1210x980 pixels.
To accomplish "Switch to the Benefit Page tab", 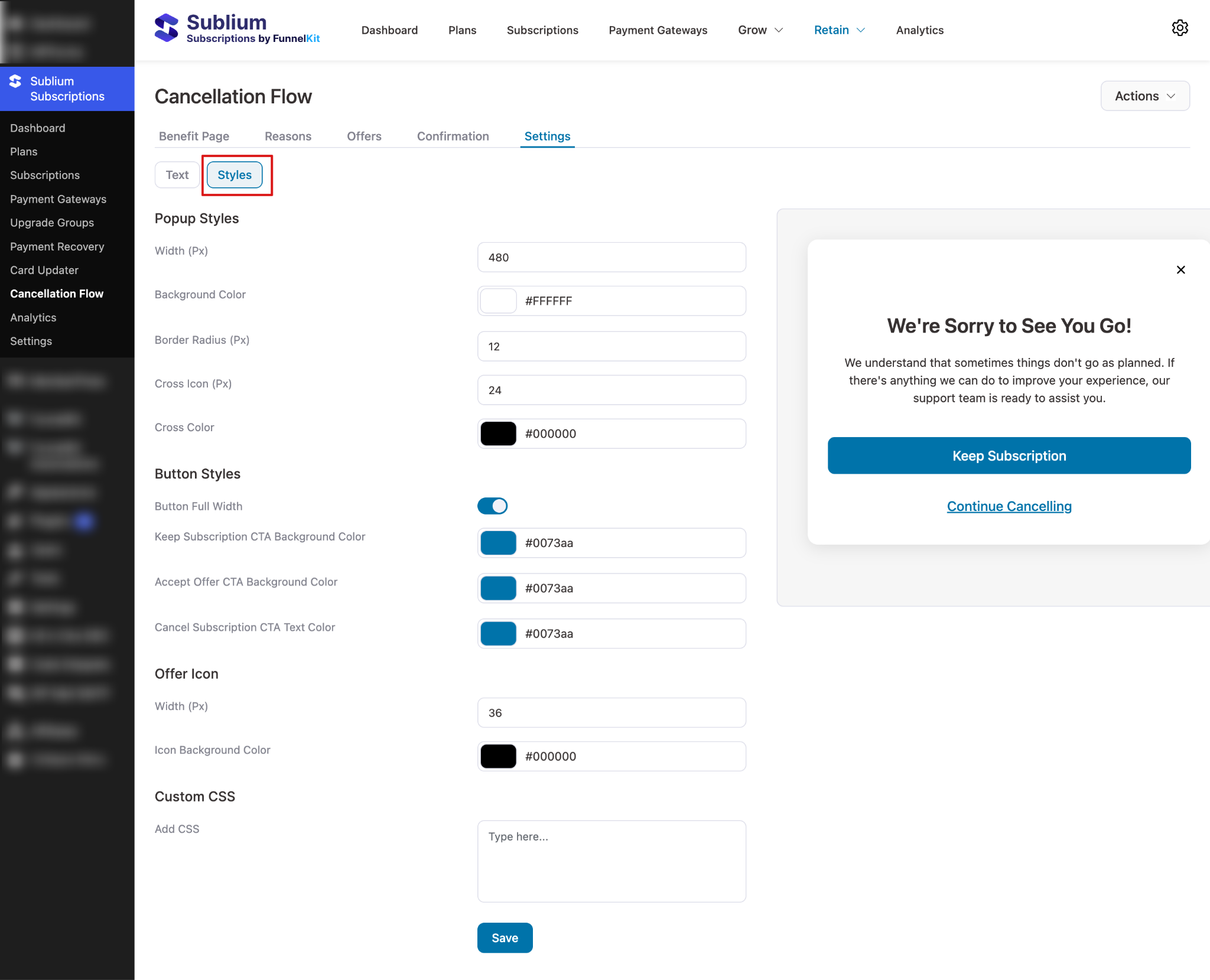I will (x=194, y=136).
